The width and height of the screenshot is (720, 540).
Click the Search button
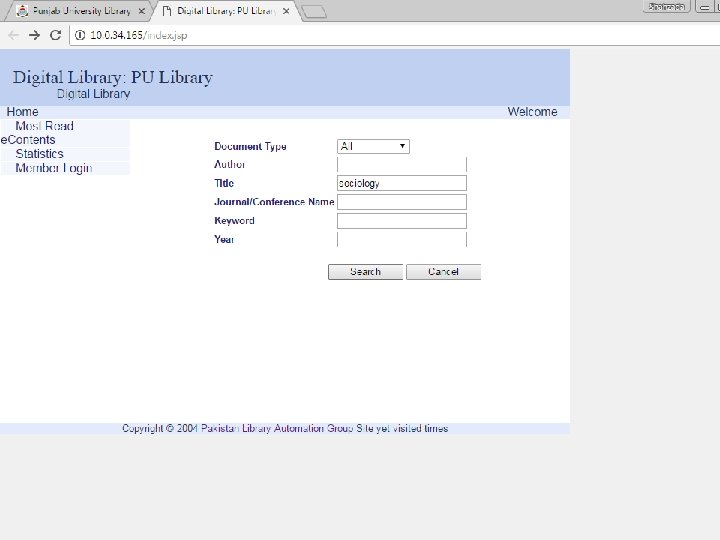366,272
